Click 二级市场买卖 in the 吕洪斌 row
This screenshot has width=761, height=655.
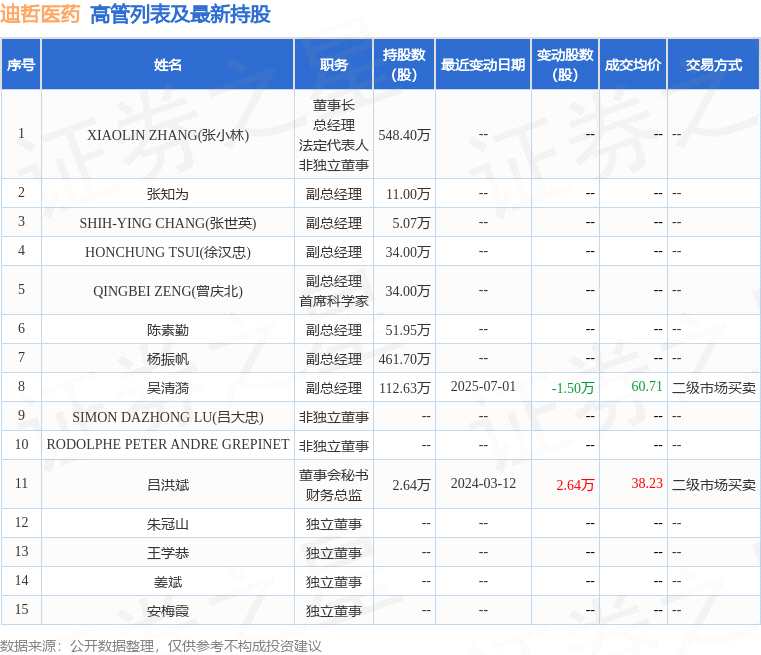[714, 485]
